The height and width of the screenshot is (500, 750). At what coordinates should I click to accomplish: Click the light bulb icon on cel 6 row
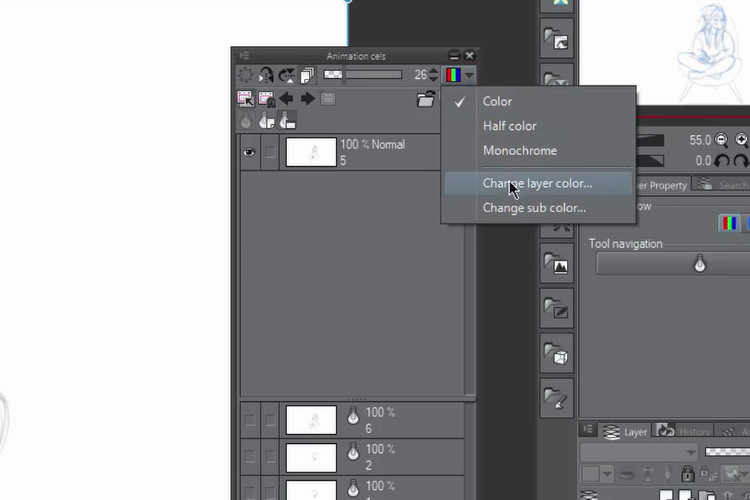[x=353, y=416]
